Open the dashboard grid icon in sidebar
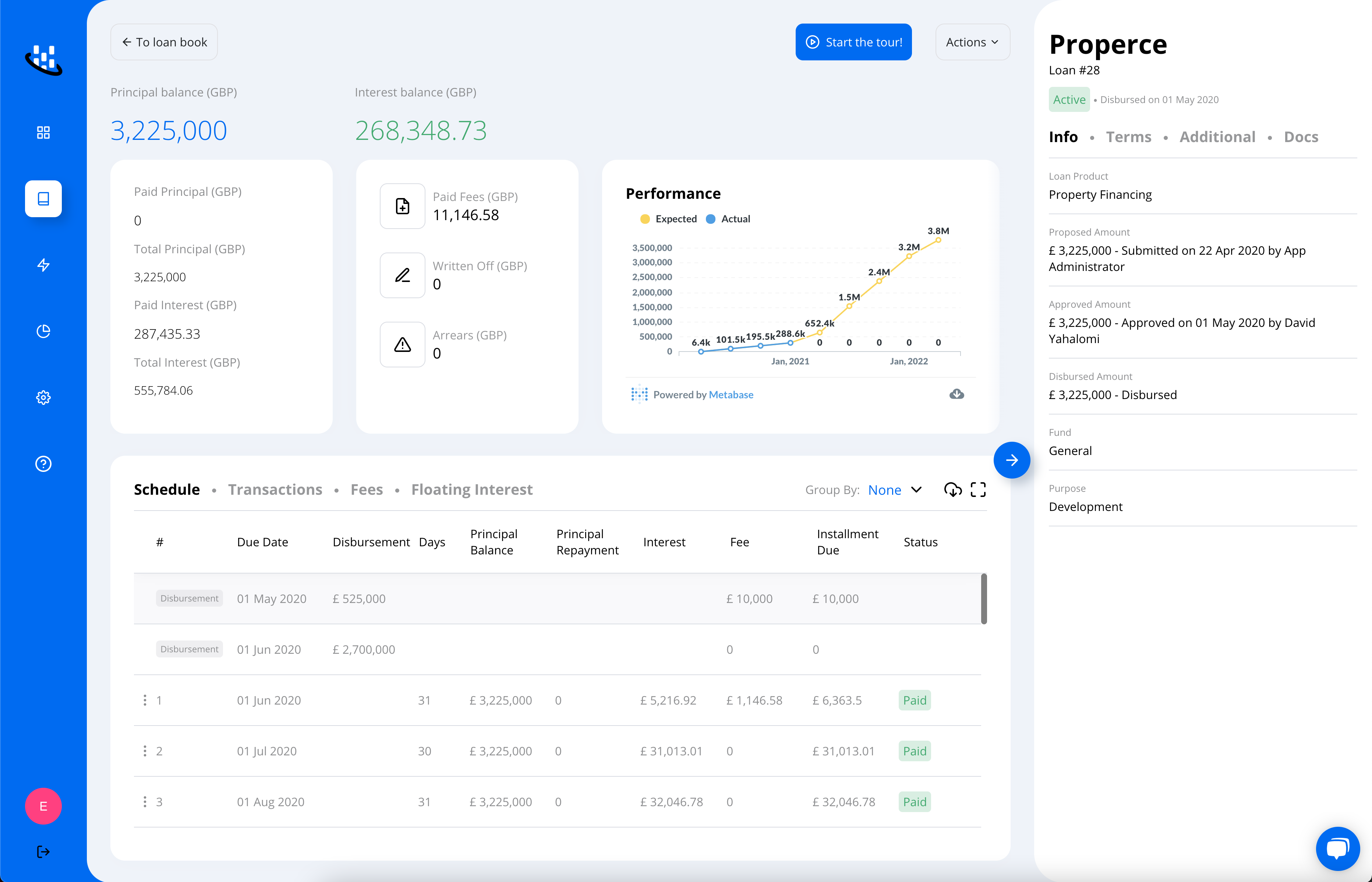The height and width of the screenshot is (882, 1372). pos(43,132)
